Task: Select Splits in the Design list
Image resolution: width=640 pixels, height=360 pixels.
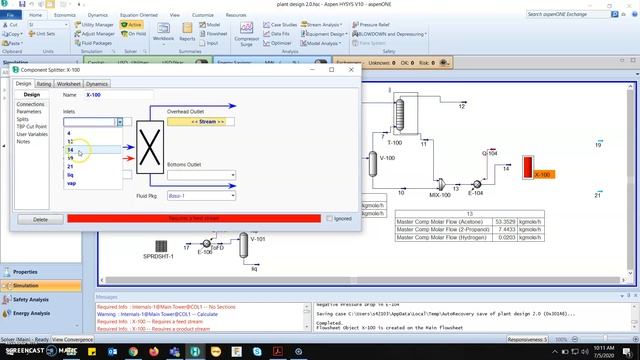Action: (x=22, y=119)
